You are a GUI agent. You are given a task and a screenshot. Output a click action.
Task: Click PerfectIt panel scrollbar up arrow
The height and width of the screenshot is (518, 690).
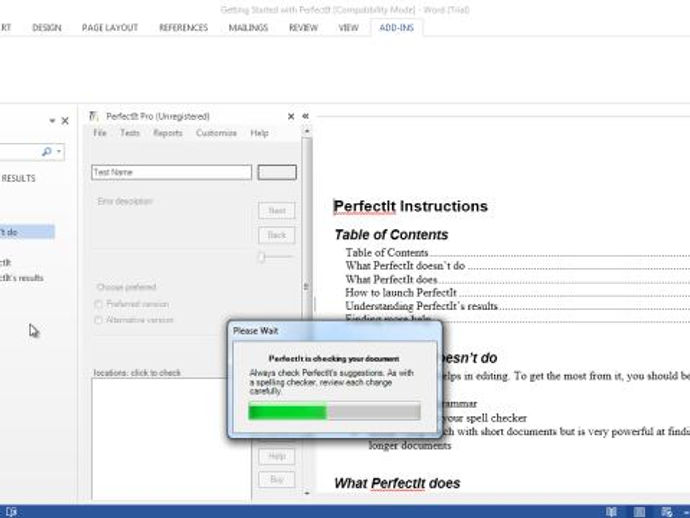307,131
